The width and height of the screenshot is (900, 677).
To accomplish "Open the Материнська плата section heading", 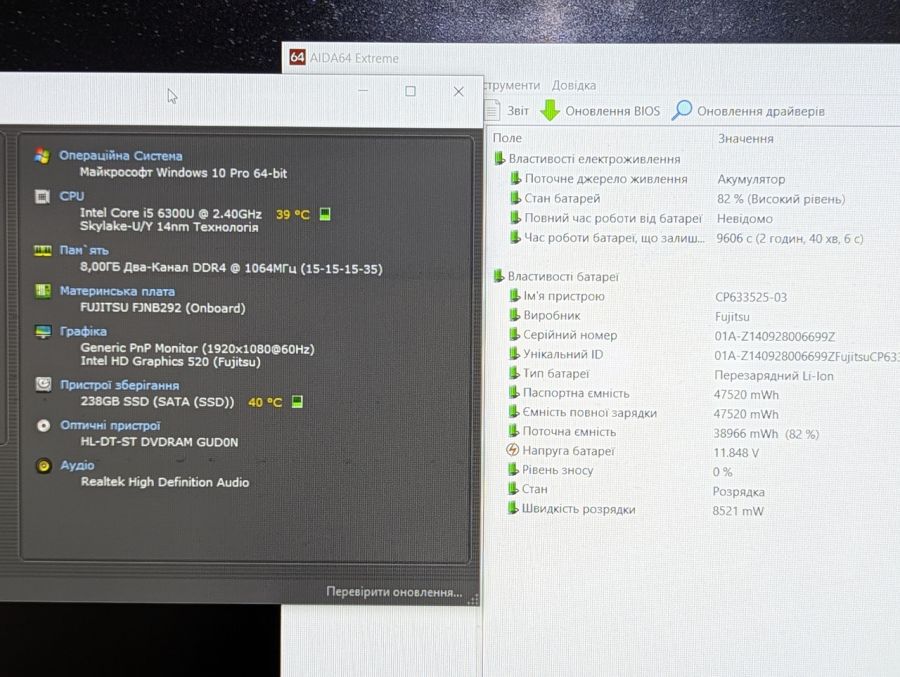I will 117,291.
